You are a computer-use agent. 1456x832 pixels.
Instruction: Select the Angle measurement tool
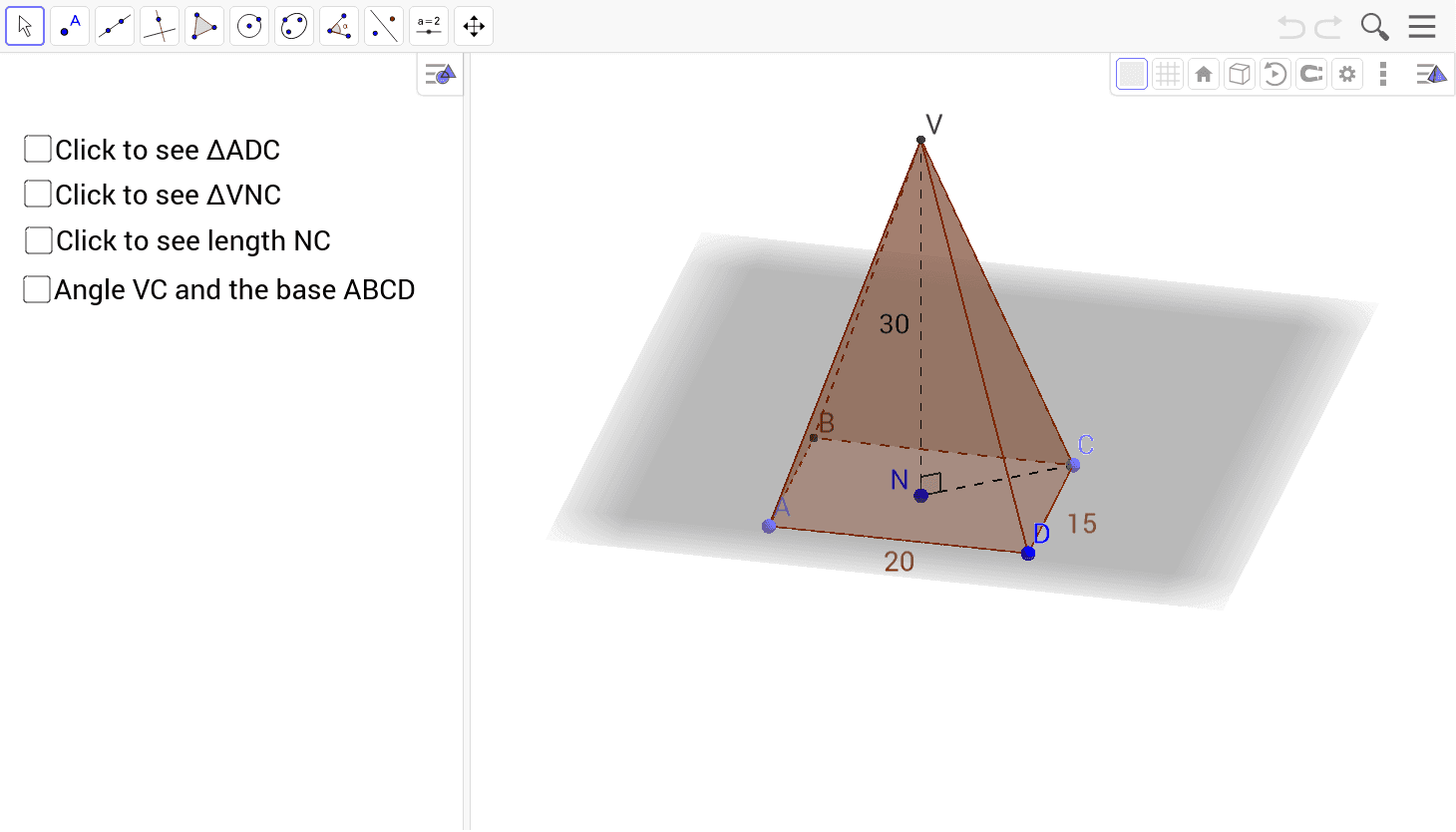click(x=338, y=25)
